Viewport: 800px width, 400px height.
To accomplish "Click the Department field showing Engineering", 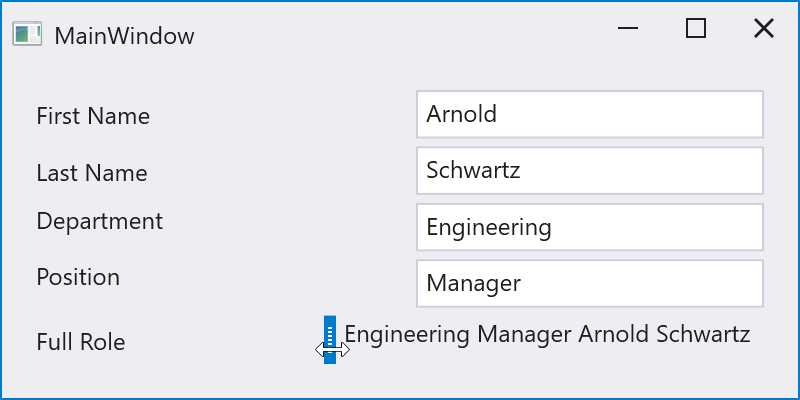I will pyautogui.click(x=590, y=227).
